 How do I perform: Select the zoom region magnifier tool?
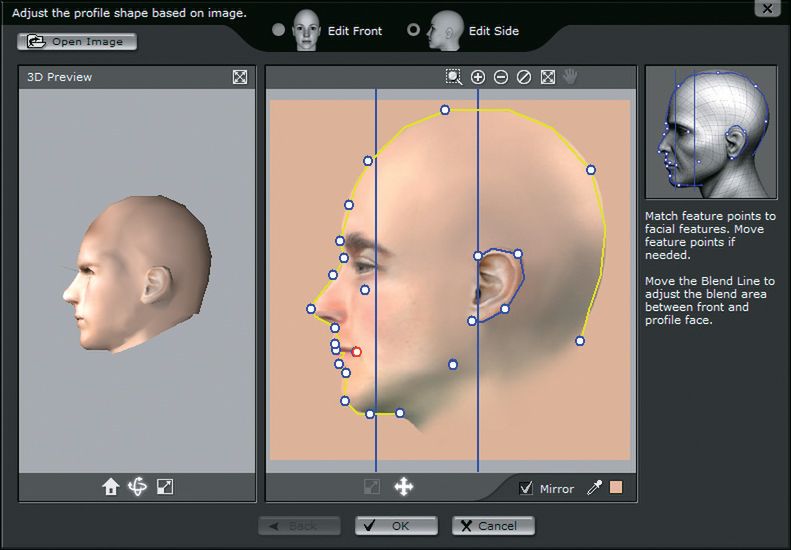454,77
